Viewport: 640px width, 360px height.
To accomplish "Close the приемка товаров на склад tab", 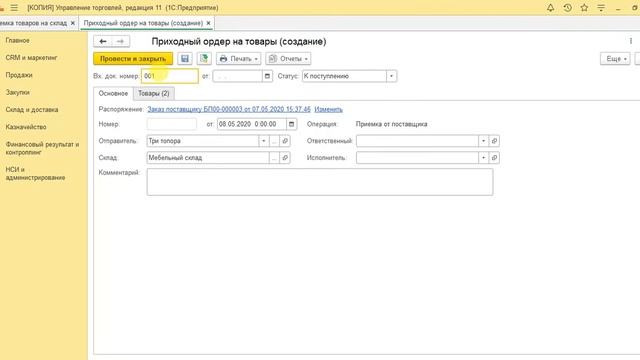I will [73, 23].
